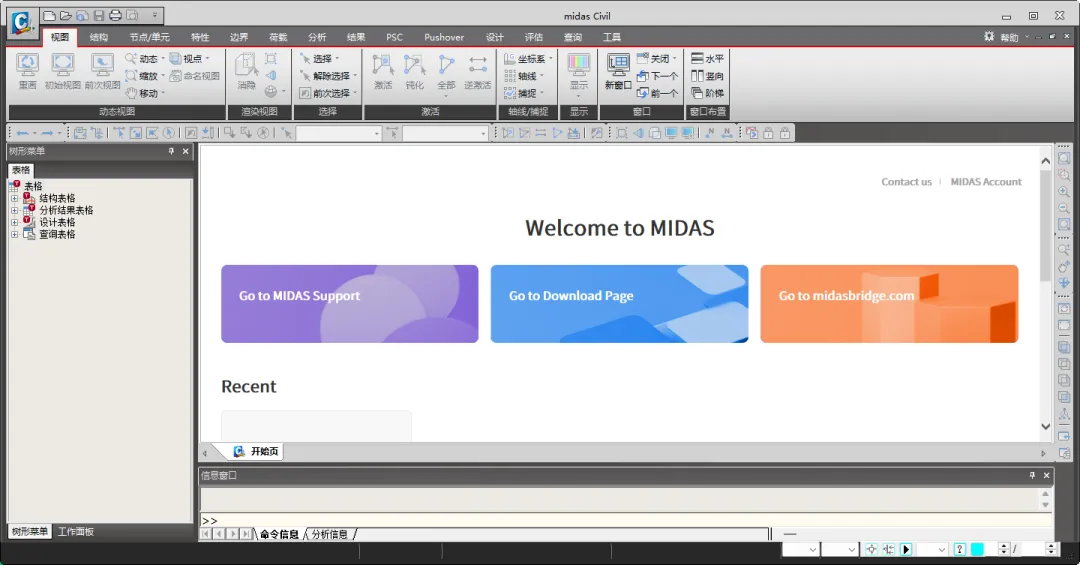The image size is (1080, 565).
Task: Click the question mark icon in status bar
Action: pos(959,549)
